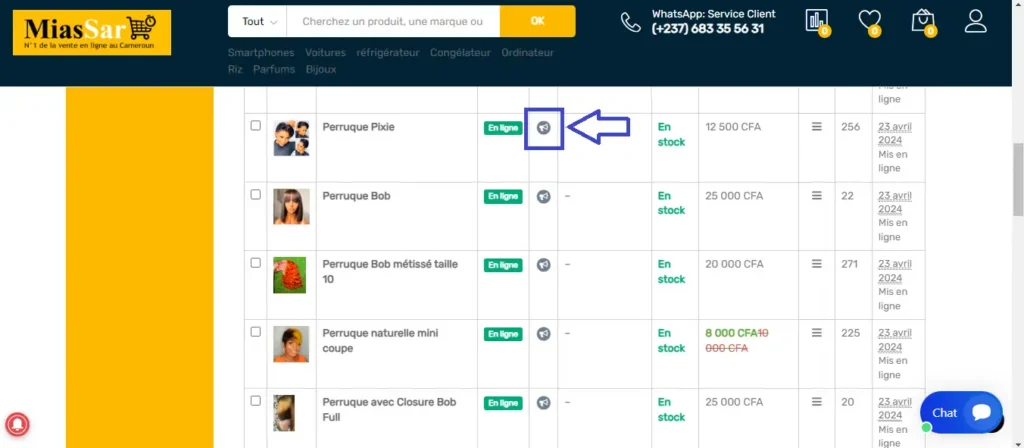The height and width of the screenshot is (448, 1024).
Task: Select the Perruque naturelle mini coupe checkbox
Action: [x=256, y=332]
